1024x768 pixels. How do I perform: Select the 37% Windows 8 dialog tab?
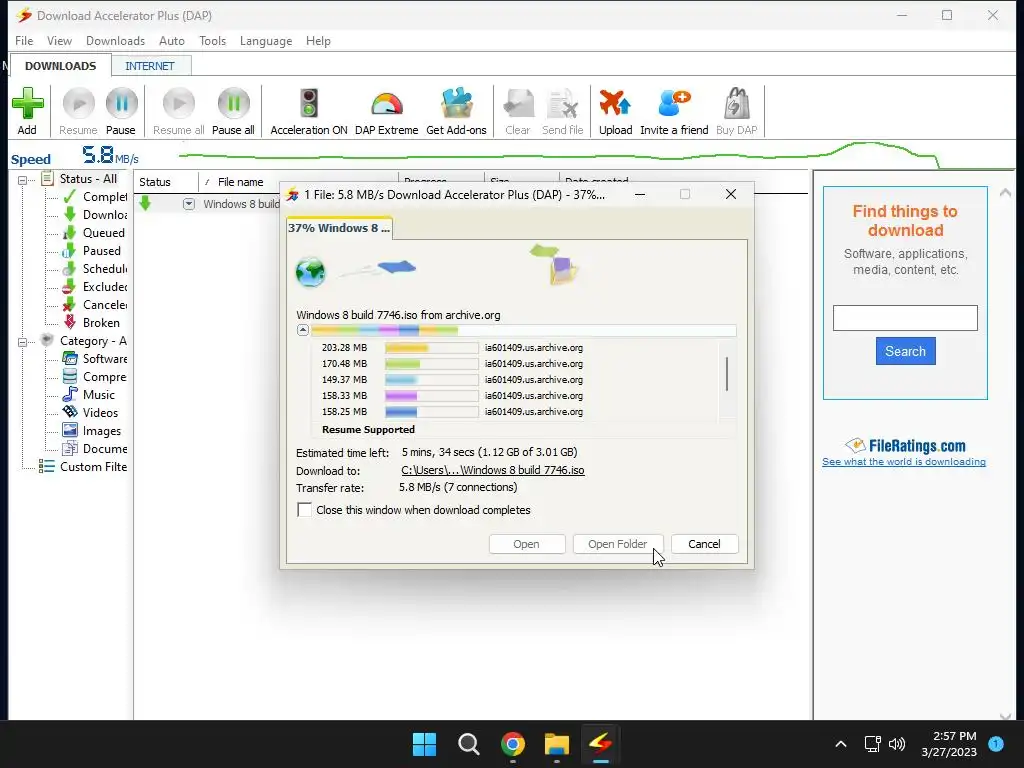(x=339, y=228)
